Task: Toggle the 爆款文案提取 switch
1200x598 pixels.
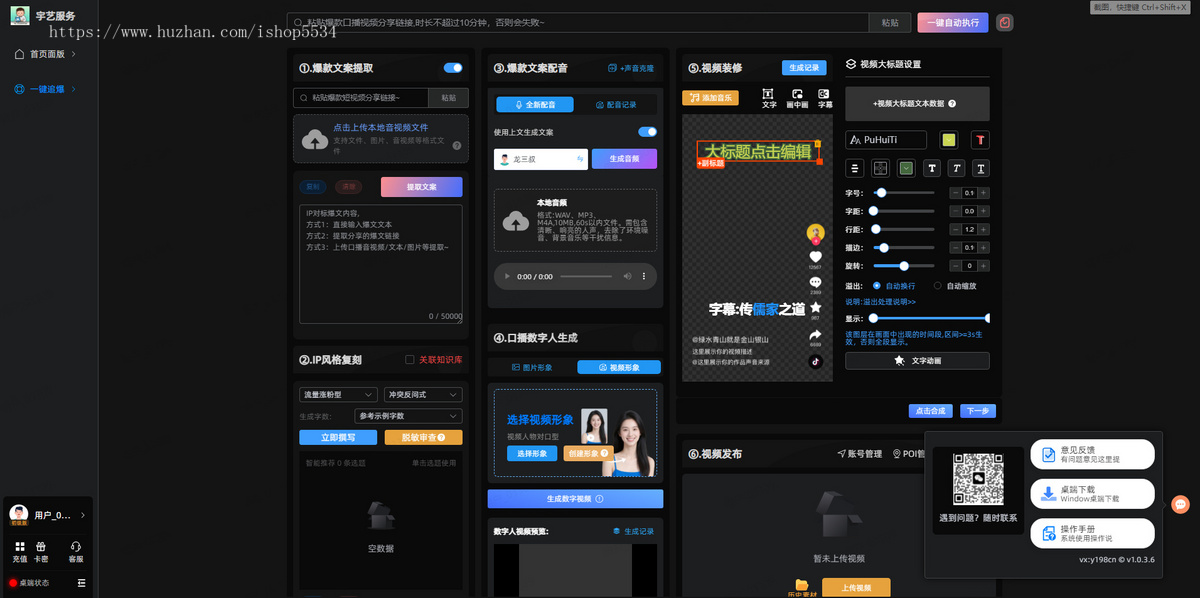Action: [453, 68]
